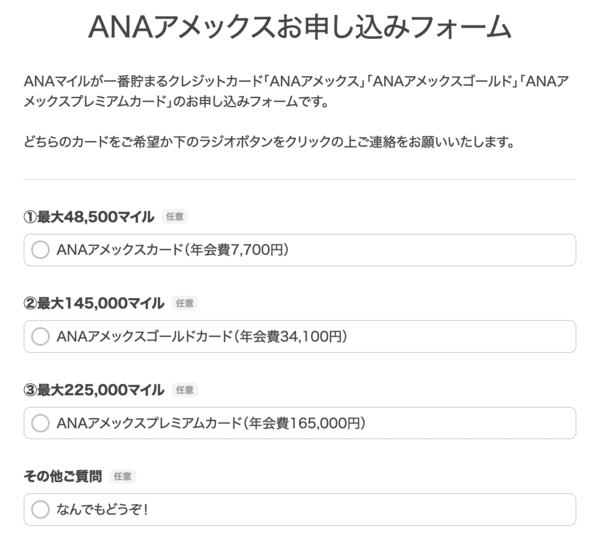Click the instruction text starting with どちらのカードをご希望か
600x539 pixels.
click(269, 142)
